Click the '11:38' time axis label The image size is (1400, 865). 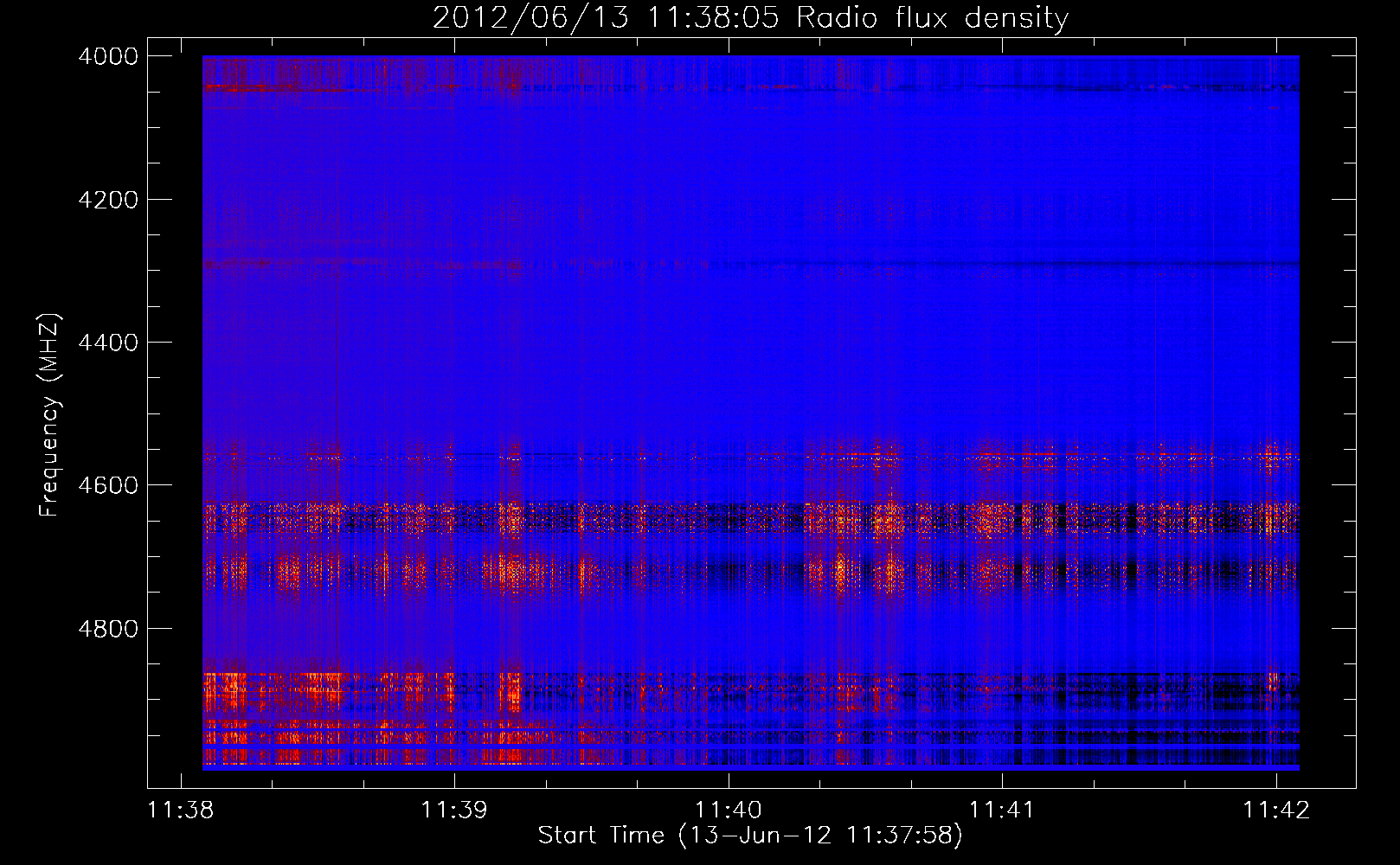[x=181, y=810]
